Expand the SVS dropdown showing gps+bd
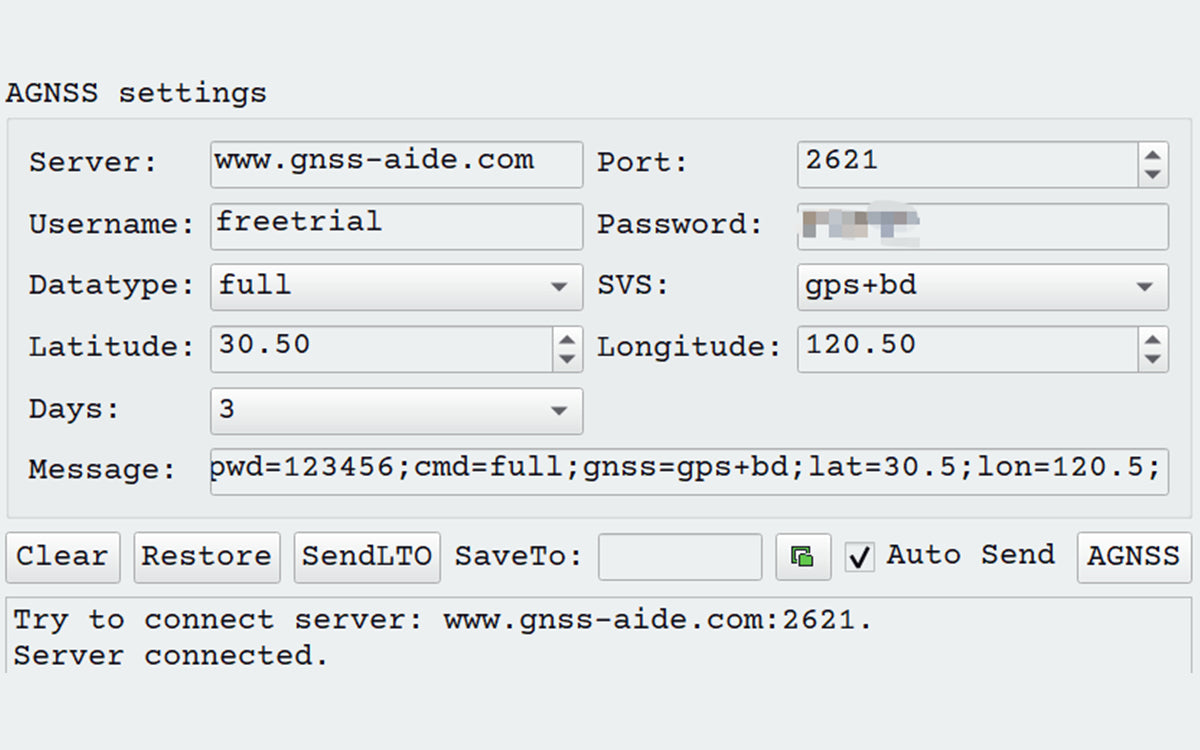The image size is (1200, 750). [982, 287]
